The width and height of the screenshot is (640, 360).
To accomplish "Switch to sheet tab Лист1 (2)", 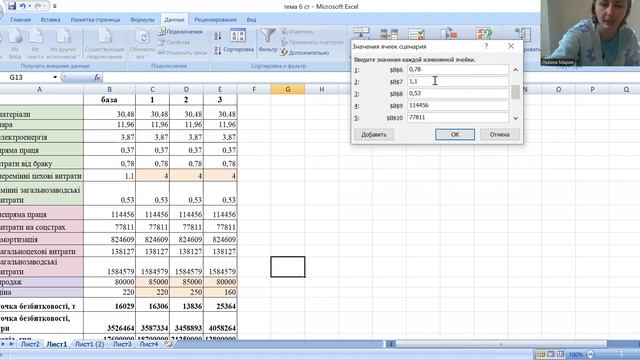I will [x=89, y=344].
